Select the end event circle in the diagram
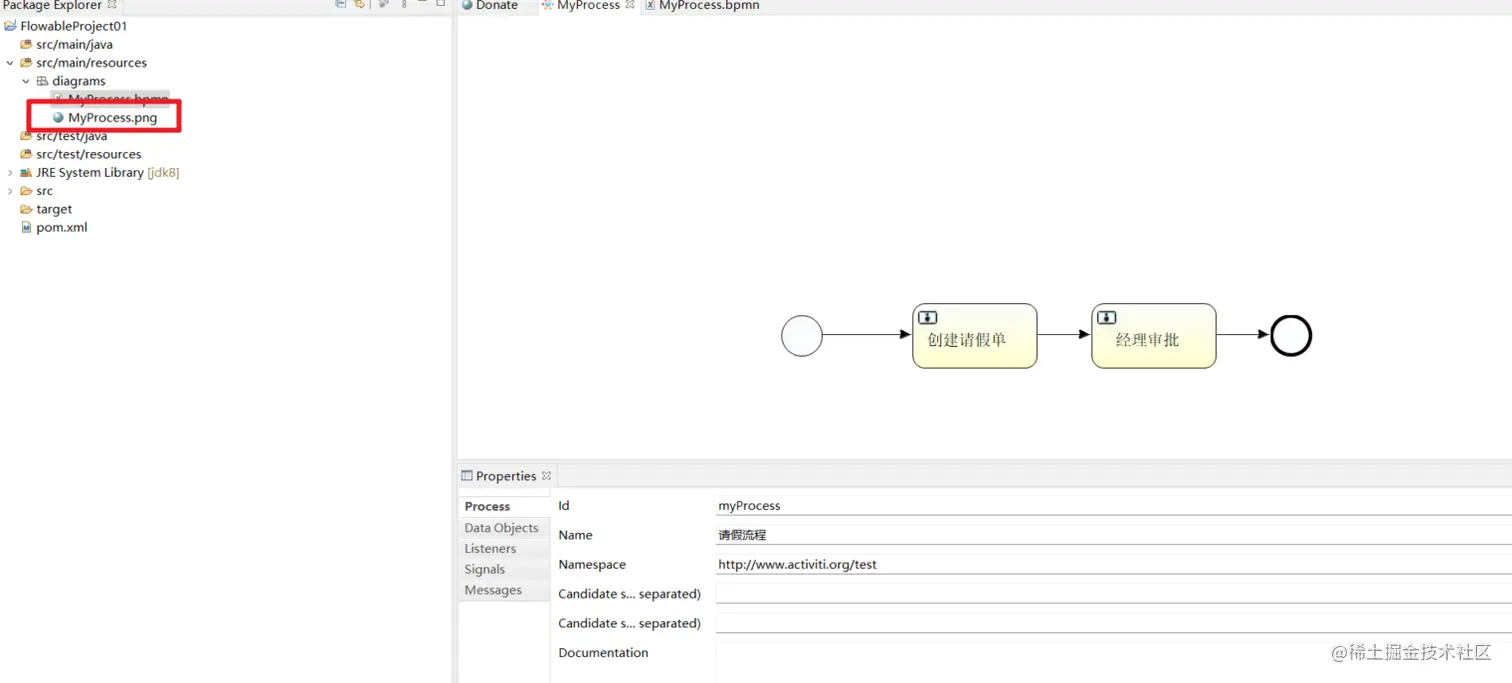 (1290, 336)
